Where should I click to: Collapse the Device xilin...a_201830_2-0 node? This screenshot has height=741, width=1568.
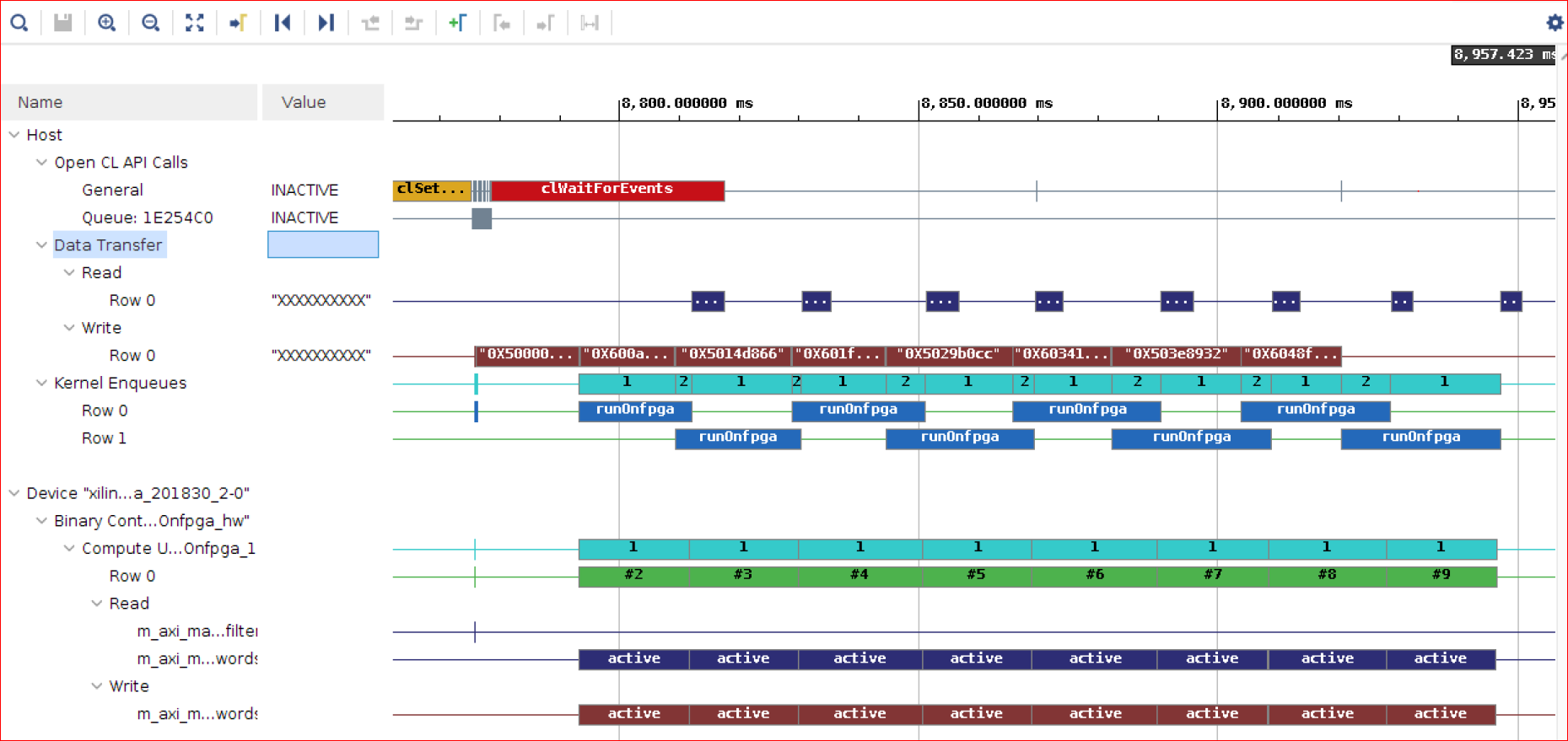coord(14,493)
